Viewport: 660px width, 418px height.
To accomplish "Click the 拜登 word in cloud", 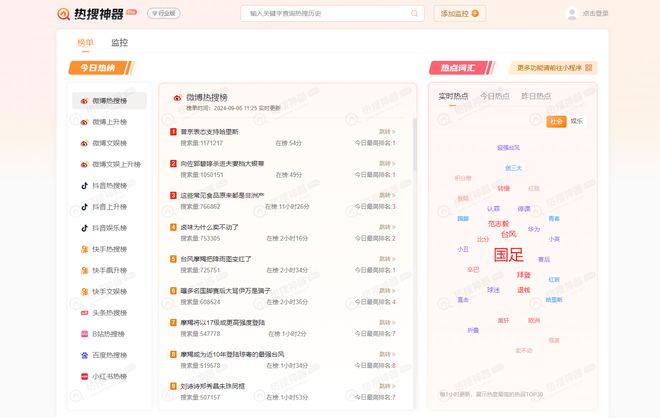I will [524, 275].
